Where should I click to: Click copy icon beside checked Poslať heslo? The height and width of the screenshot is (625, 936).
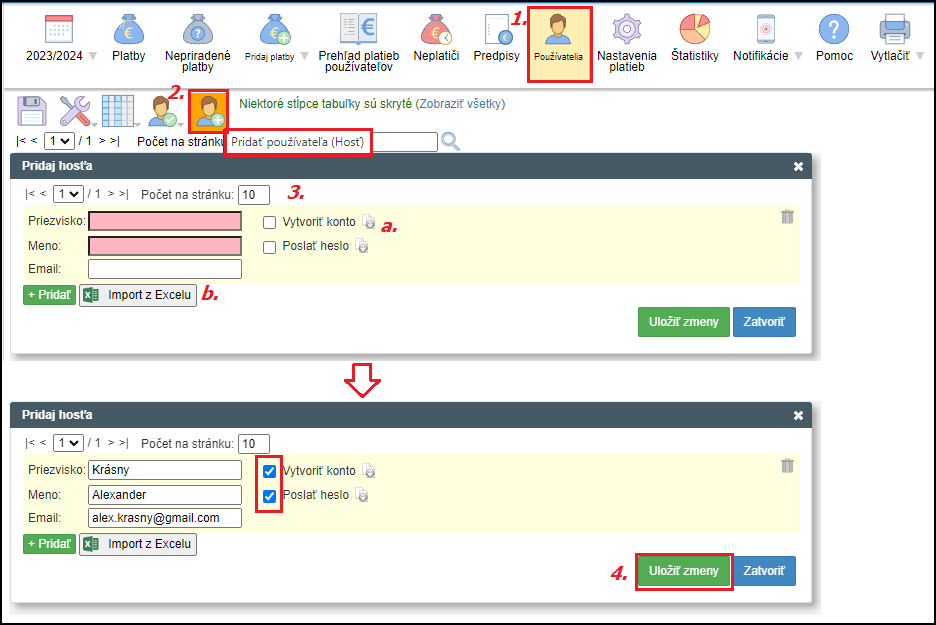click(x=362, y=494)
